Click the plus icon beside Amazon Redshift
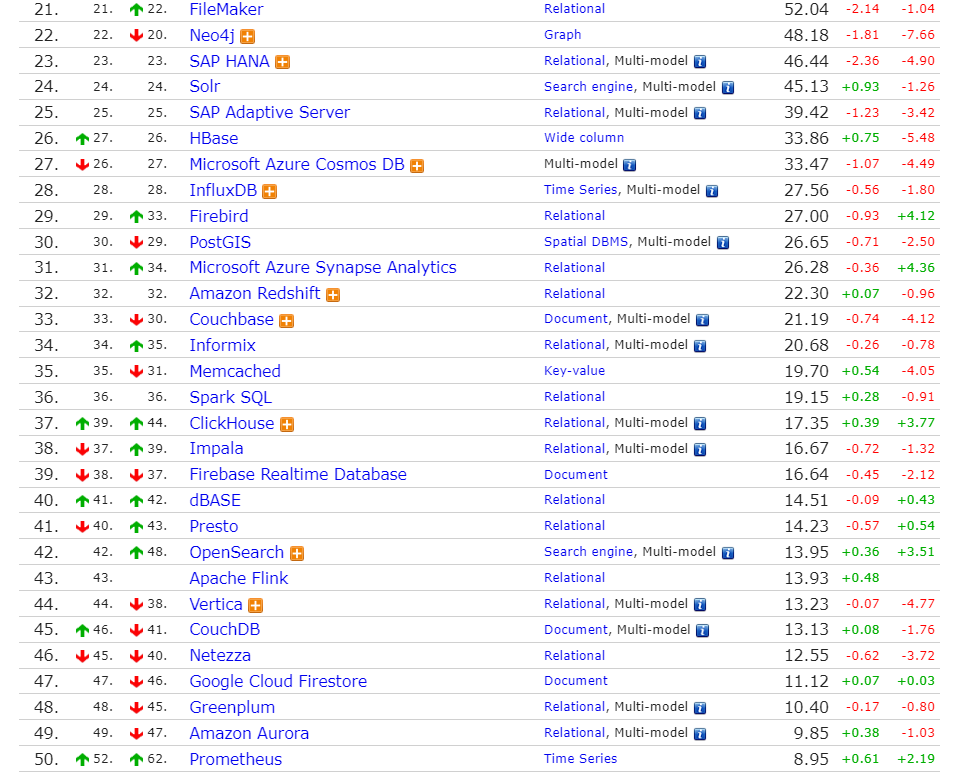Image resolution: width=960 pixels, height=772 pixels. 333,295
